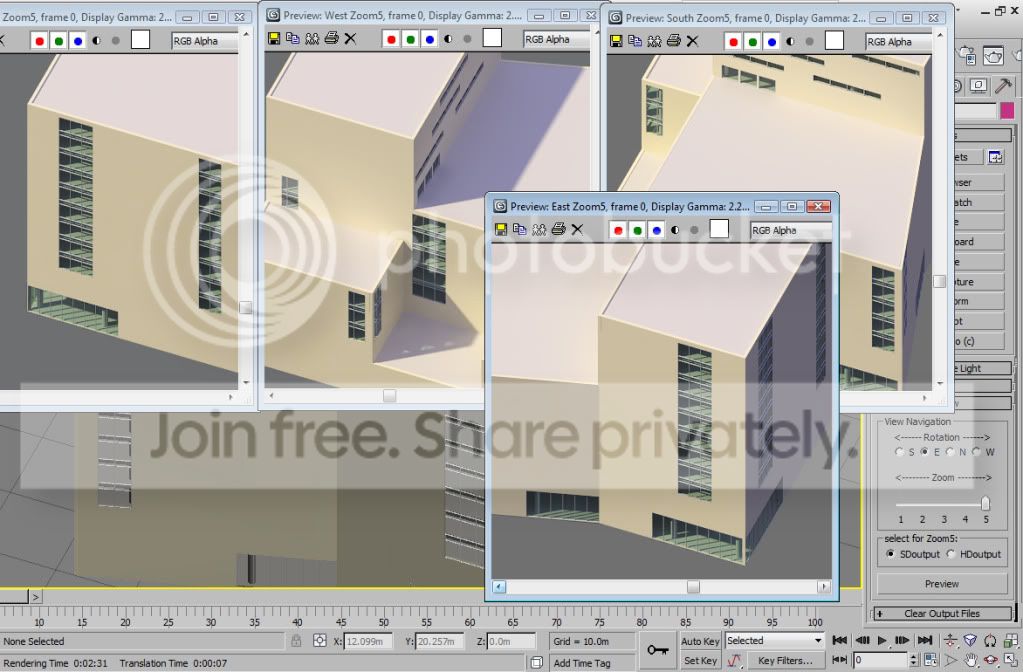Open the Display panel tab icon

(x=978, y=85)
